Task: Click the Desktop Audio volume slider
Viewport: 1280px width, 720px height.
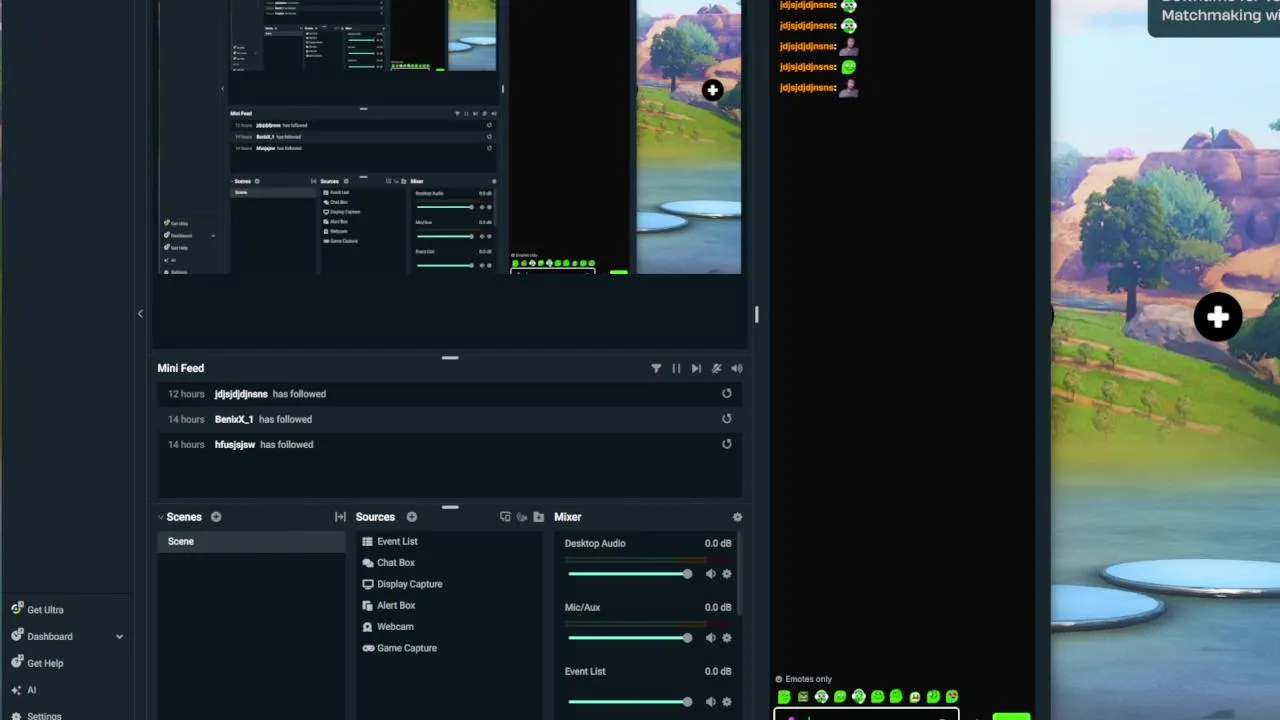Action: click(x=629, y=574)
